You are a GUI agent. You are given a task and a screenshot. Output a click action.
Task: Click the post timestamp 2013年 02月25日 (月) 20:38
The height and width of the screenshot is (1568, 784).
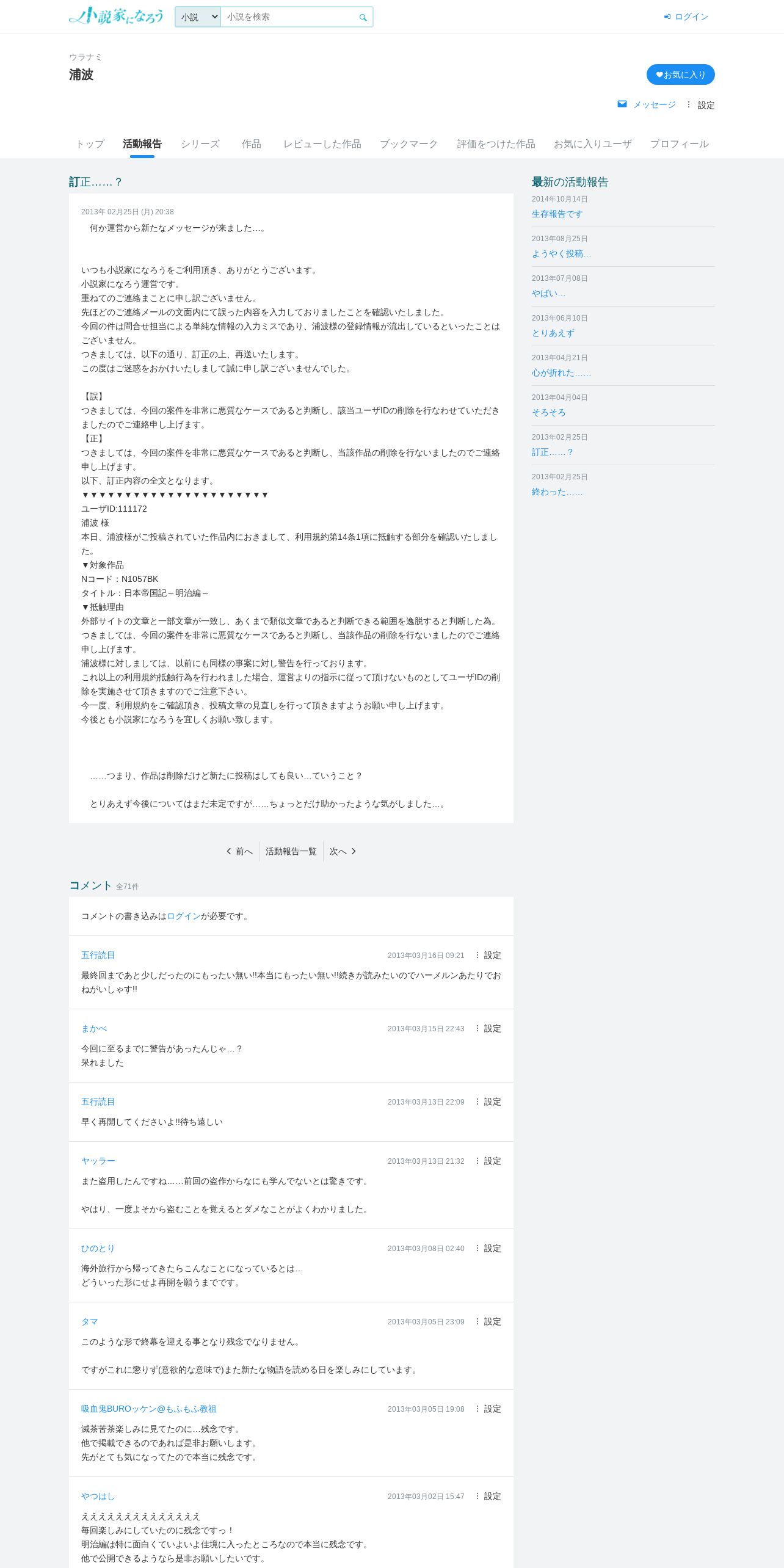128,212
